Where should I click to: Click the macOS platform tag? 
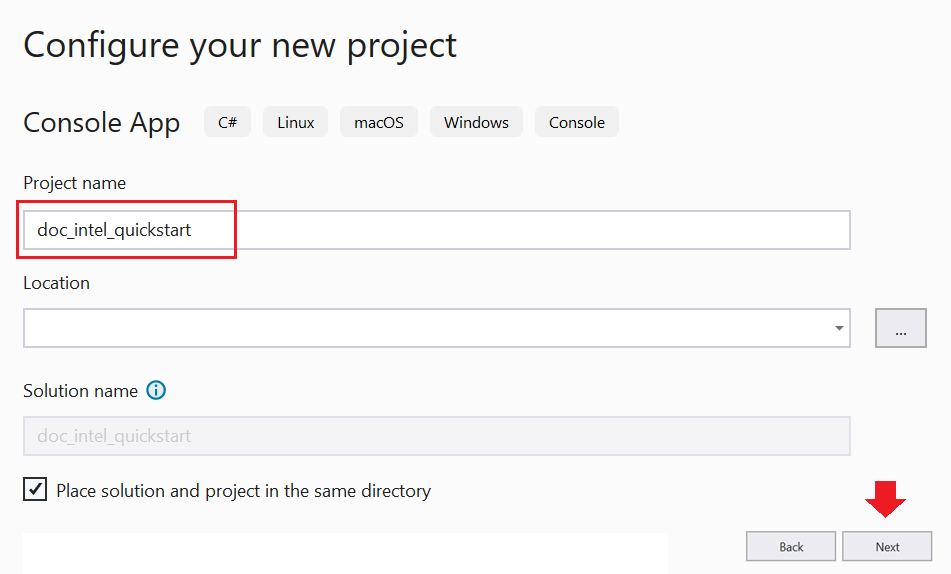pyautogui.click(x=379, y=122)
